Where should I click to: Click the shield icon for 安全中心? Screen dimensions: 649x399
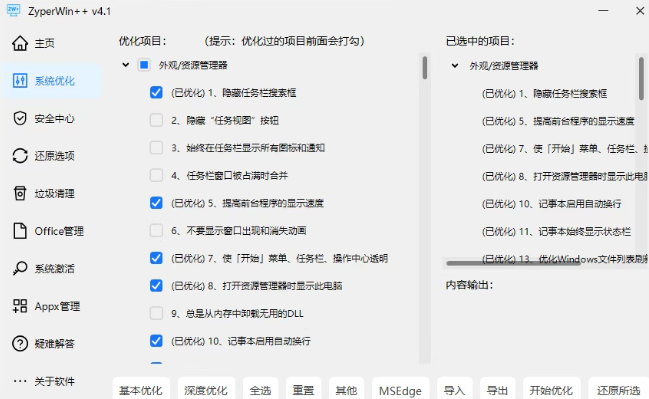20,118
